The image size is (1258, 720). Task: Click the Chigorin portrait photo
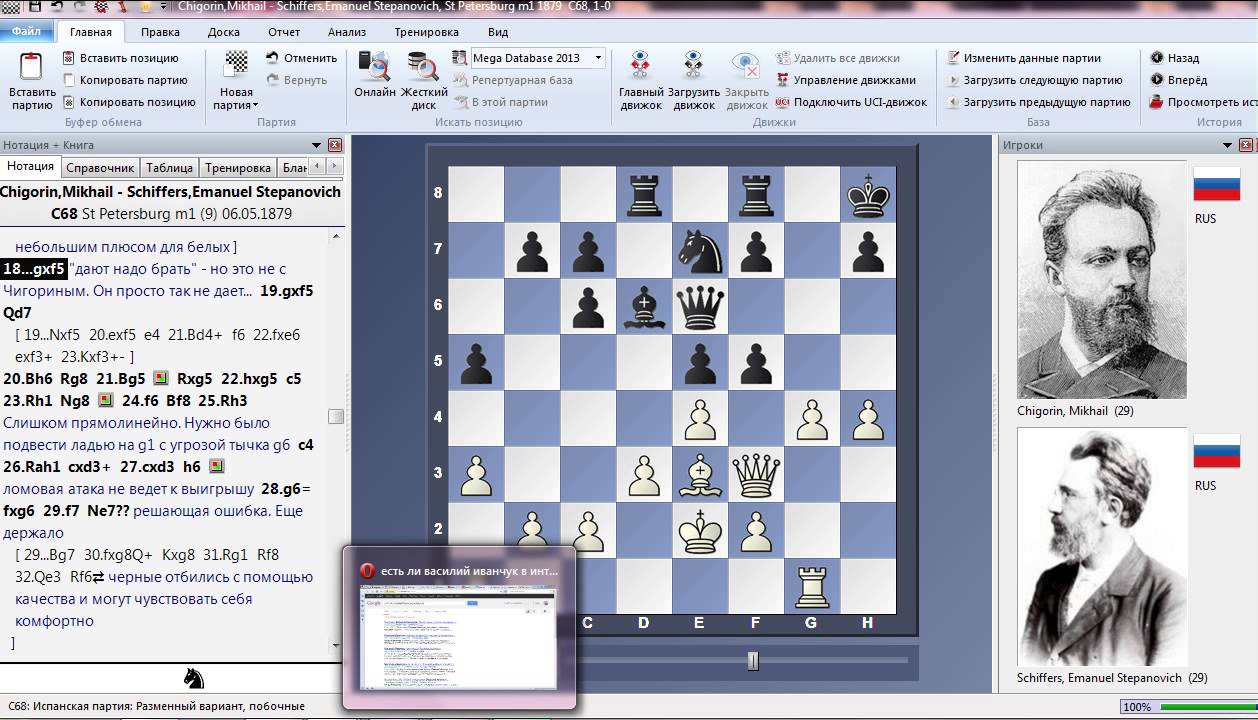[1102, 280]
